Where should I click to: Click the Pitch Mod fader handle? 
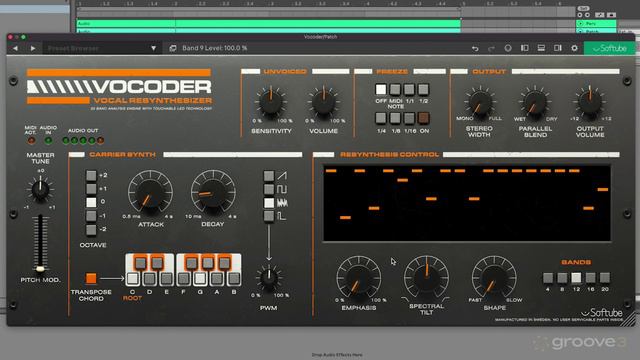point(40,269)
